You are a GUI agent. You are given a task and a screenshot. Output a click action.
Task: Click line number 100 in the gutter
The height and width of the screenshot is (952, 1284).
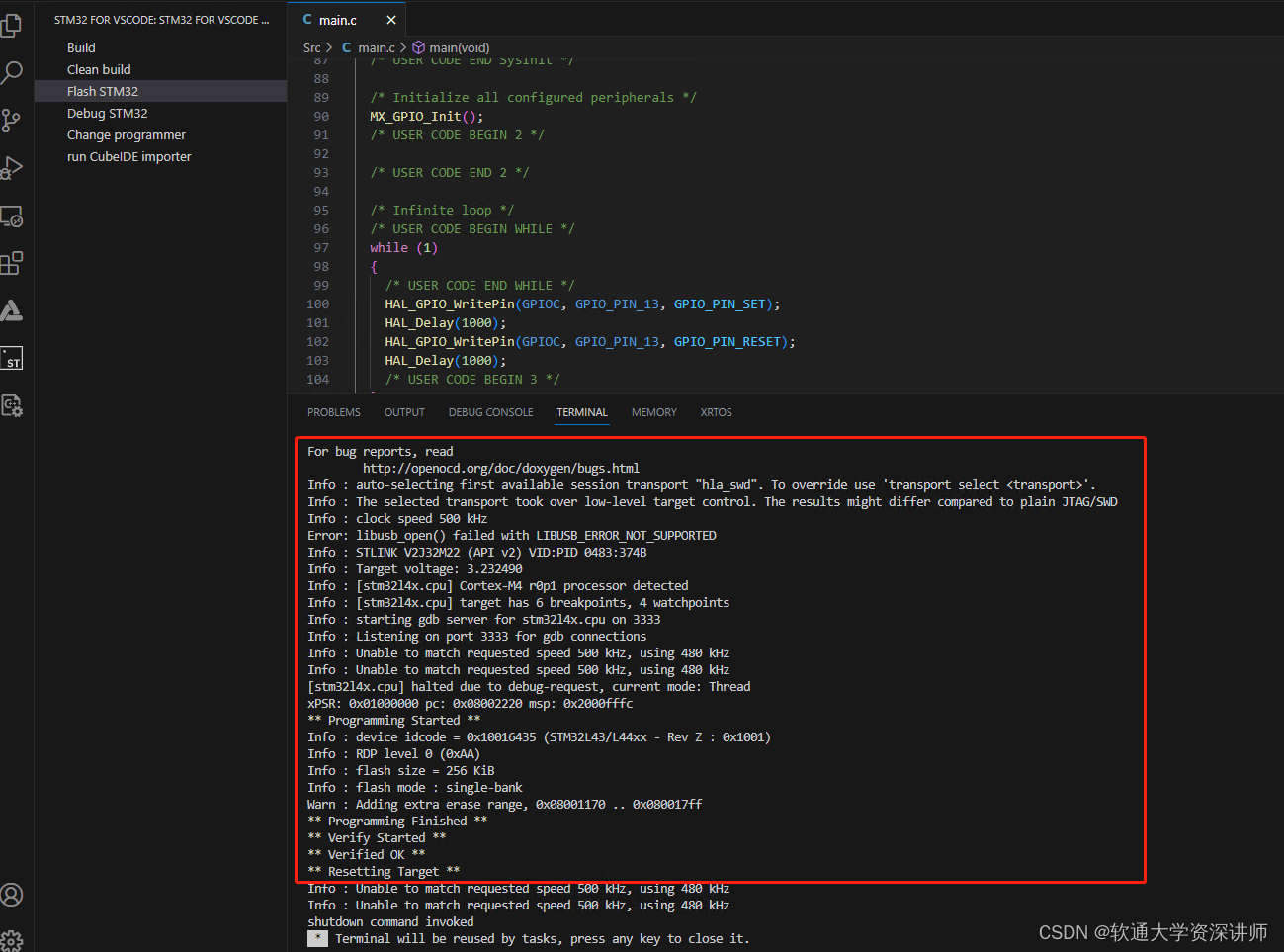coord(318,304)
